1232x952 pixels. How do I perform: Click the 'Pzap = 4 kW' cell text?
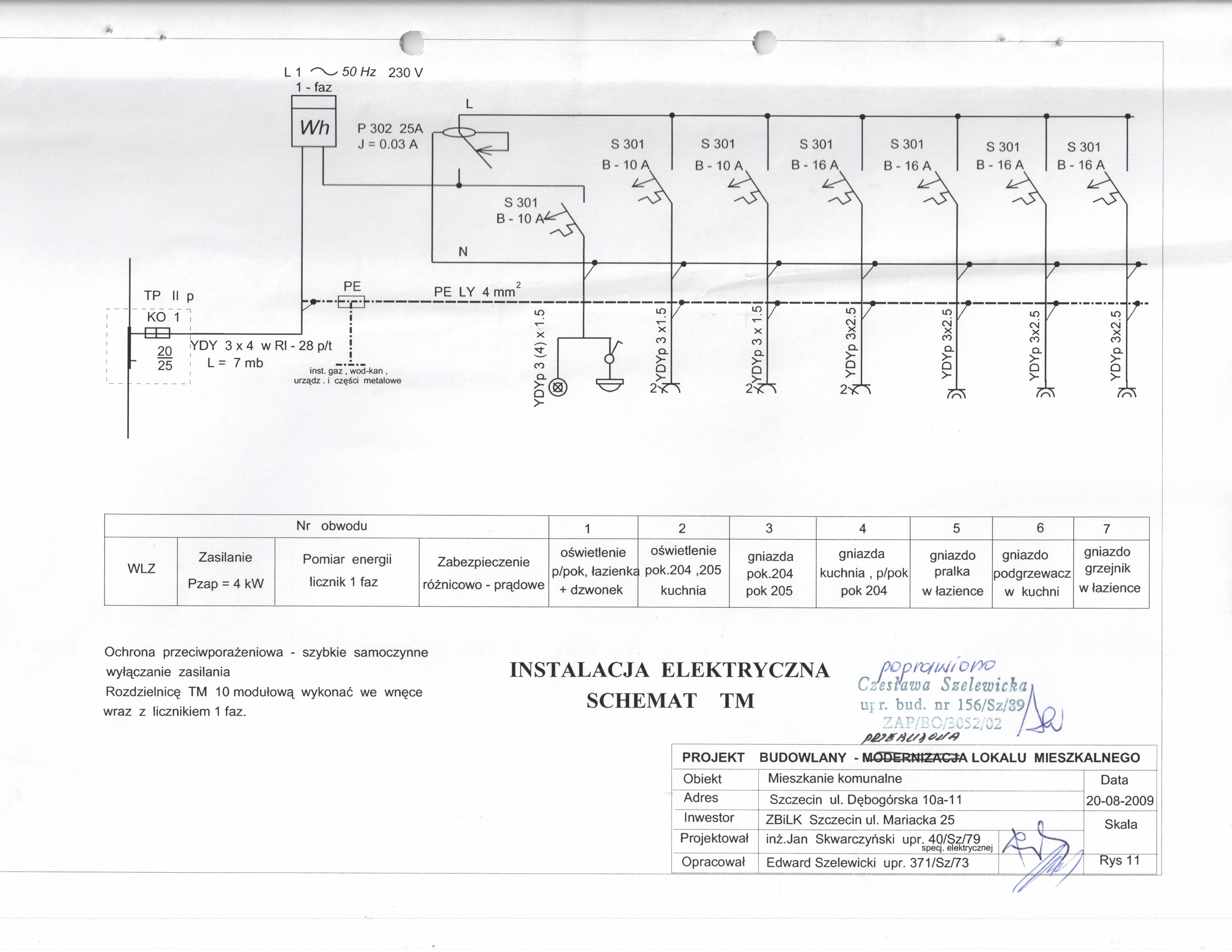pos(226,584)
